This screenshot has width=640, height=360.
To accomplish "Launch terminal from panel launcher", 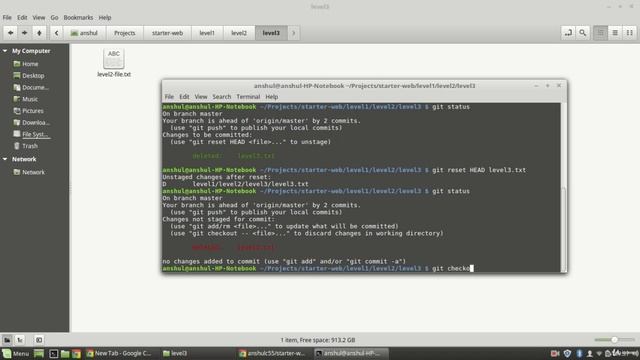I will tap(53, 353).
